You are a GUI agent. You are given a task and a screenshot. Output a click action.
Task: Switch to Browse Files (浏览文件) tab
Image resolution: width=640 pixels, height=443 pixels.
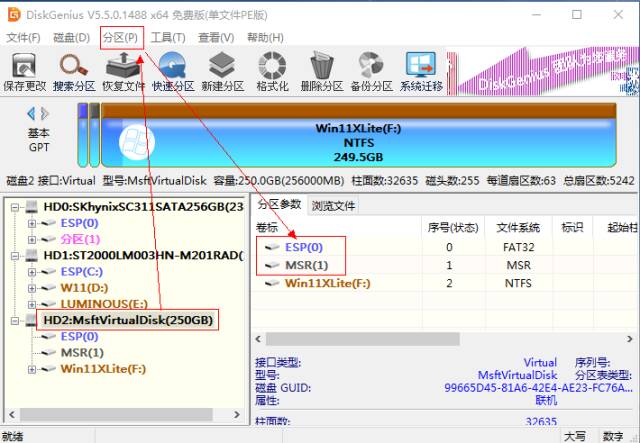(x=333, y=206)
